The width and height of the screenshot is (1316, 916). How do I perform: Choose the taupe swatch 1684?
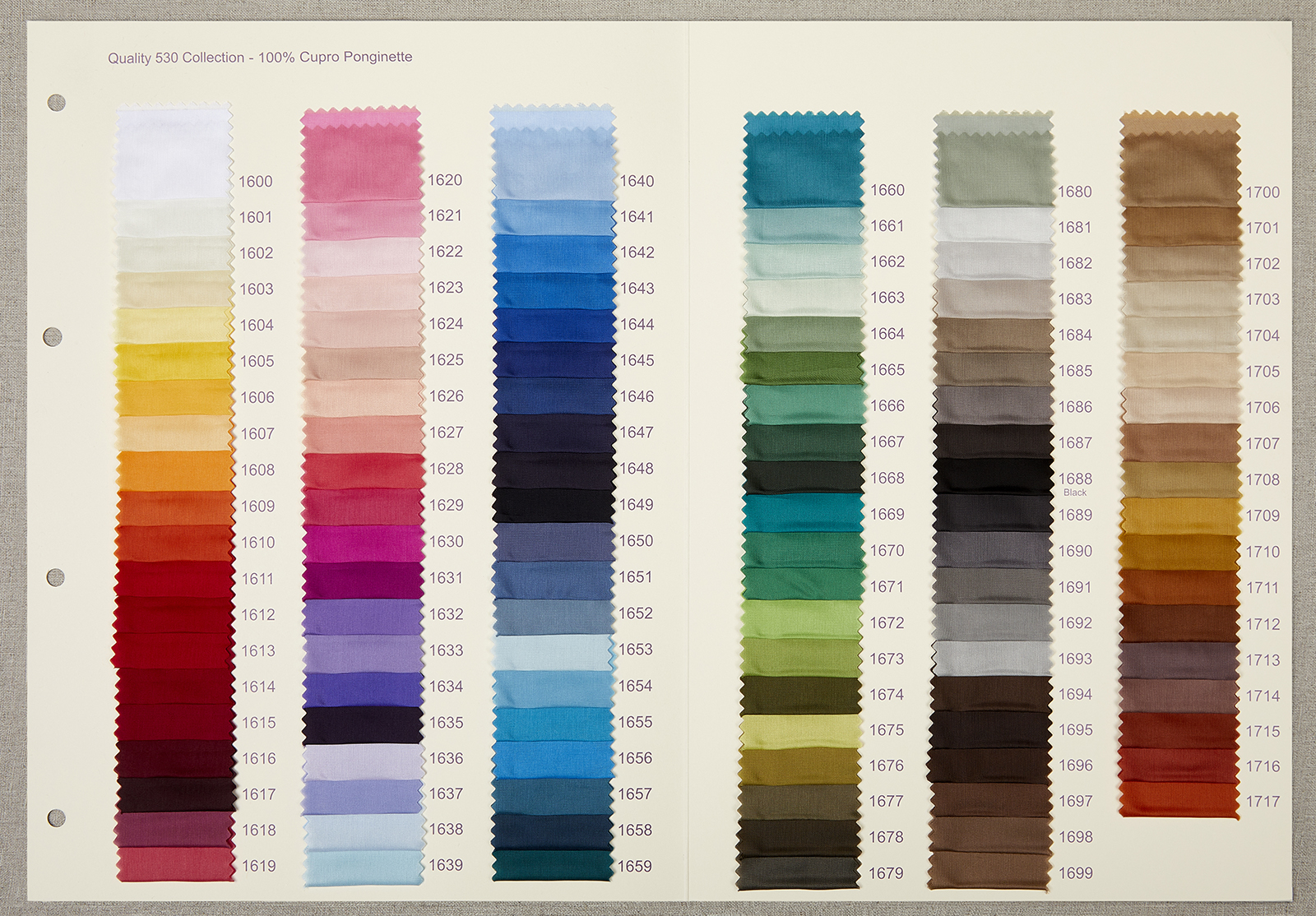tap(994, 335)
